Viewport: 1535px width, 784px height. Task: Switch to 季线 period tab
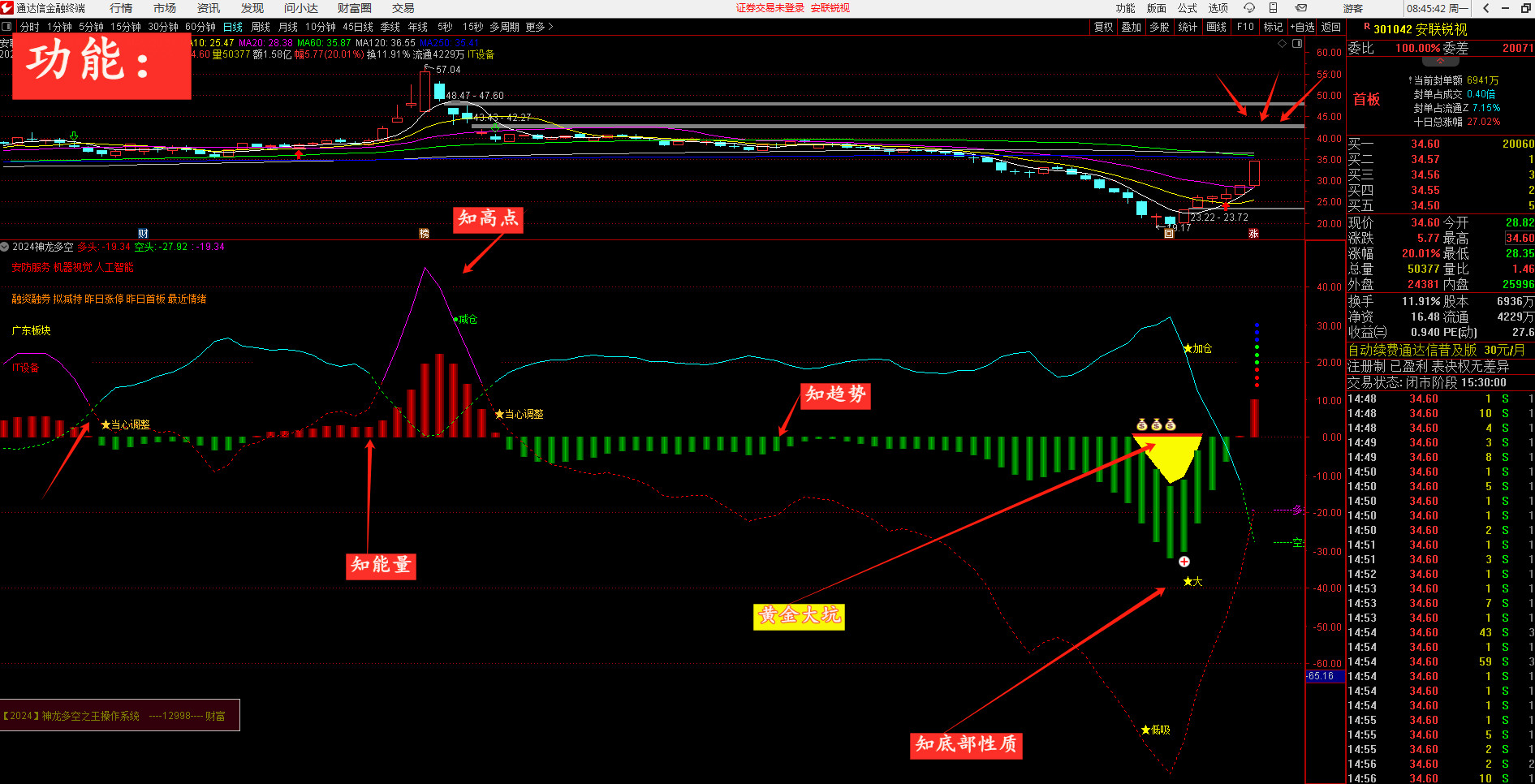coord(390,27)
